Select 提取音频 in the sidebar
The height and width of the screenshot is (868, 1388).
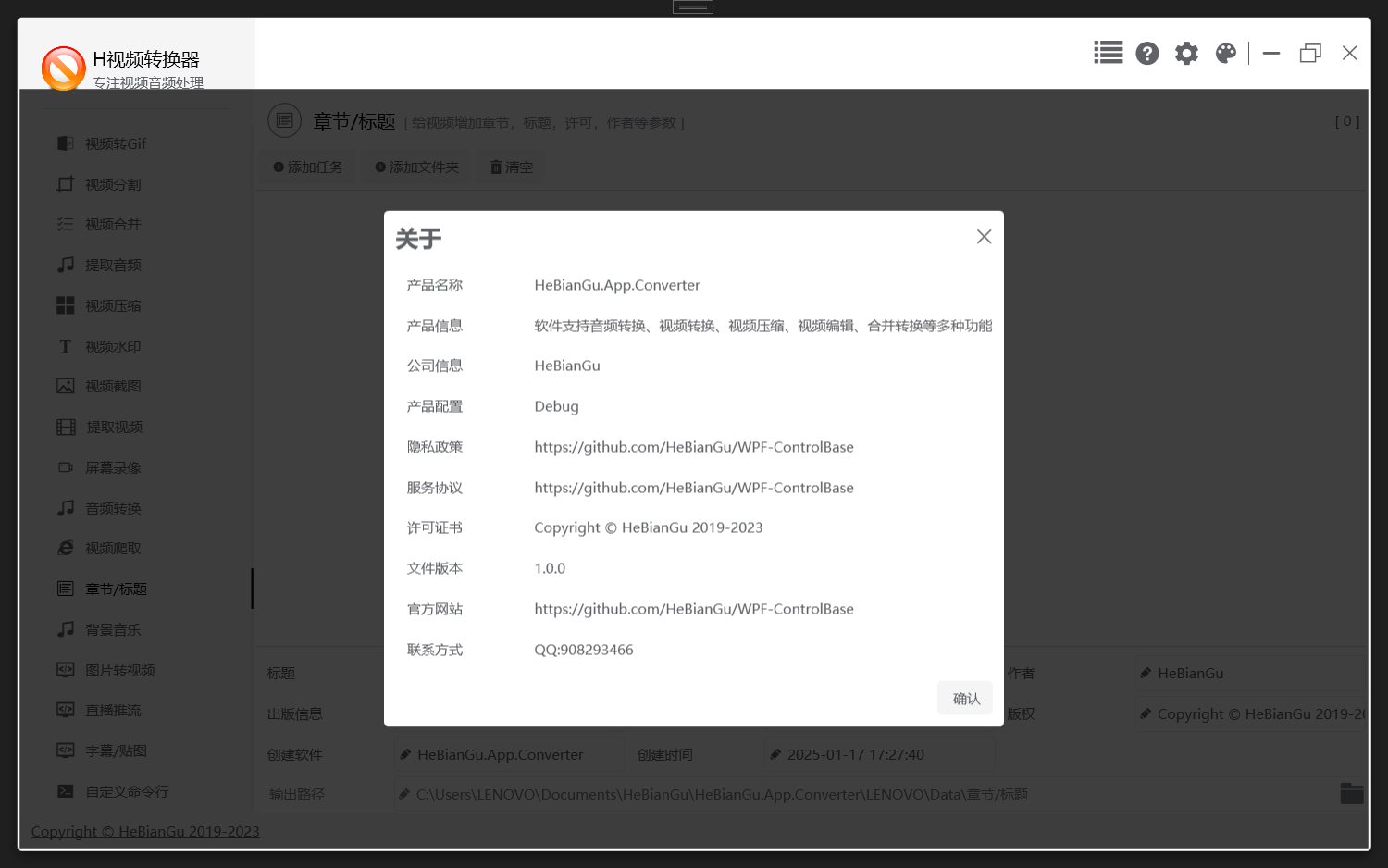[x=137, y=265]
